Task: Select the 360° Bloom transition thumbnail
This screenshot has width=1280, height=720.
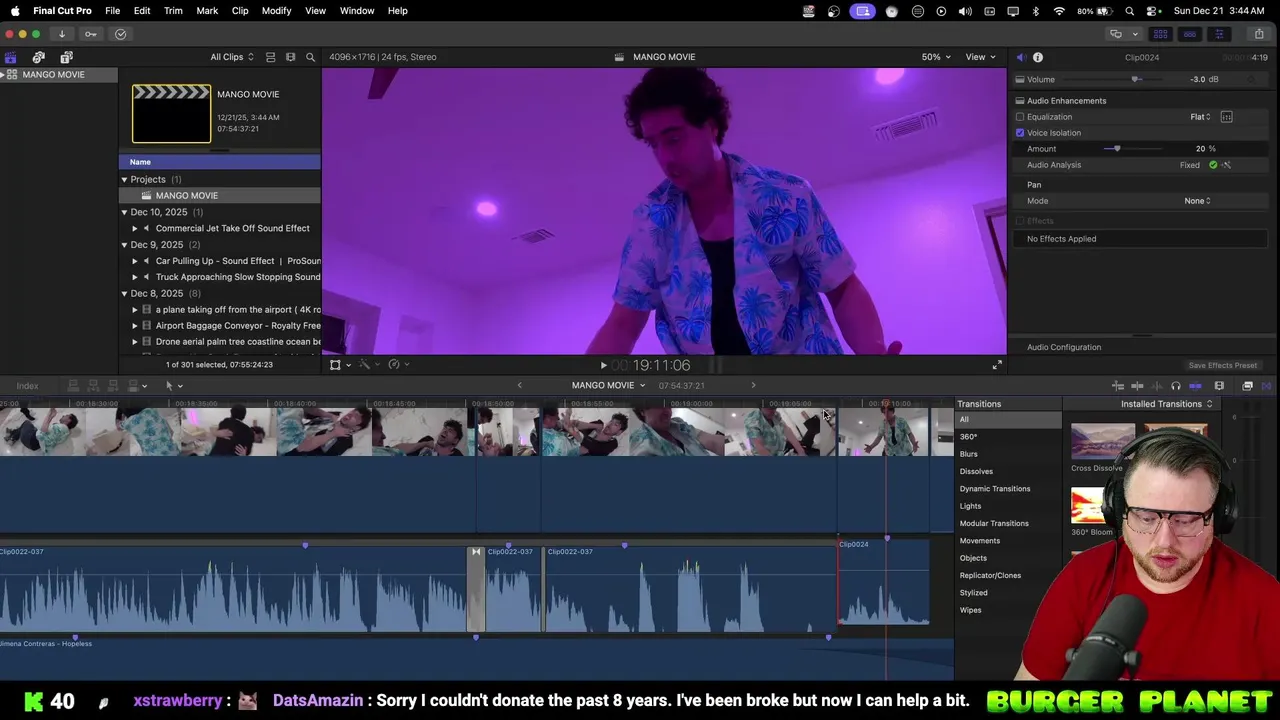Action: point(1087,506)
